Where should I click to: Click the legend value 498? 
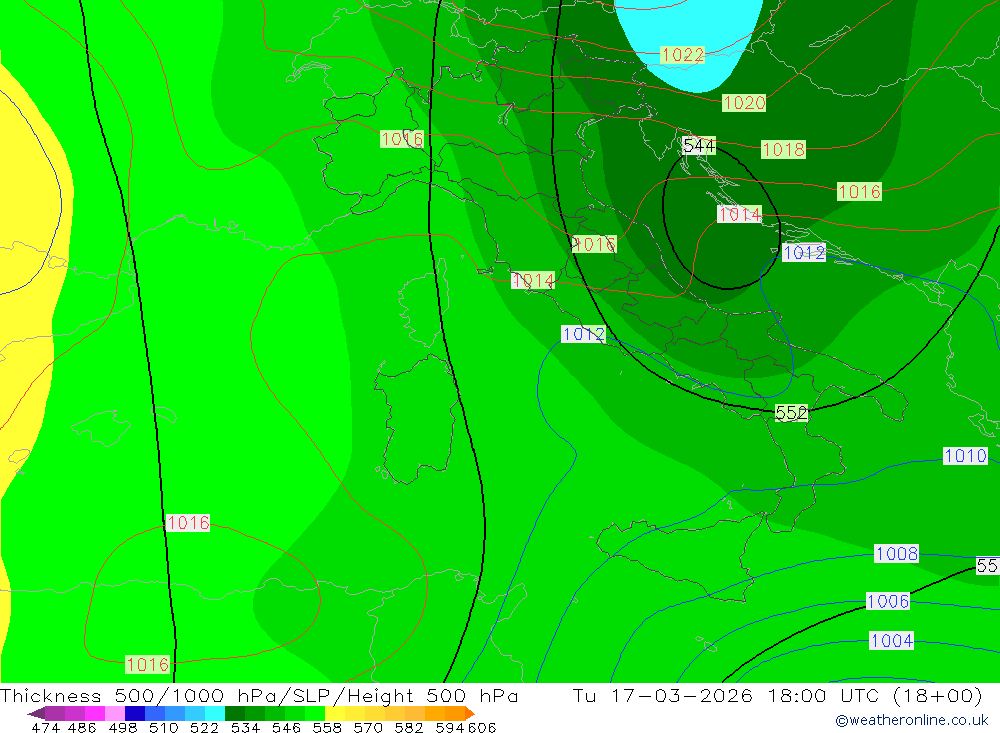pyautogui.click(x=123, y=728)
